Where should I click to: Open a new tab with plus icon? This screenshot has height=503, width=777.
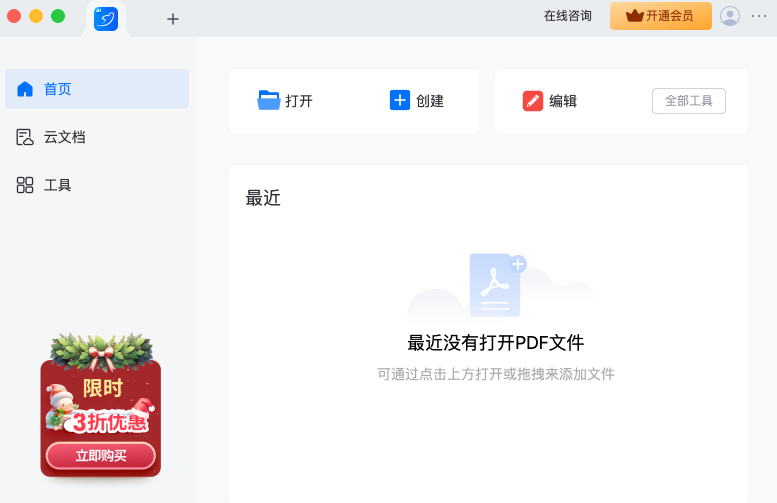tap(173, 19)
